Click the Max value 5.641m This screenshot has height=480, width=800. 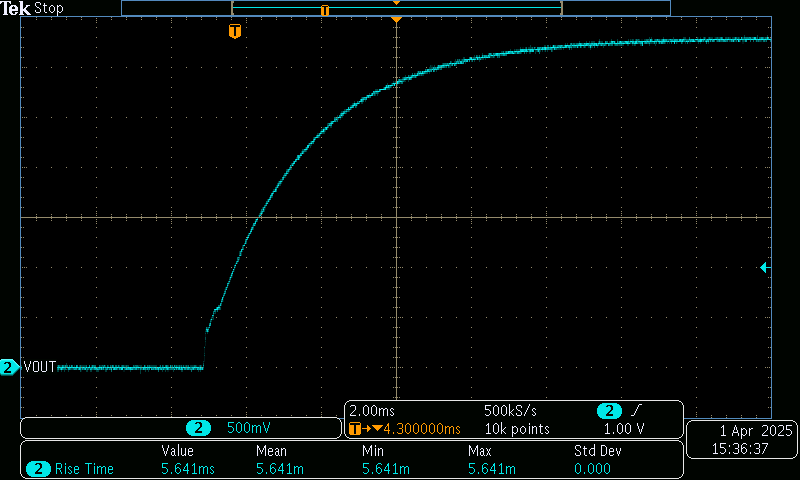tap(492, 469)
